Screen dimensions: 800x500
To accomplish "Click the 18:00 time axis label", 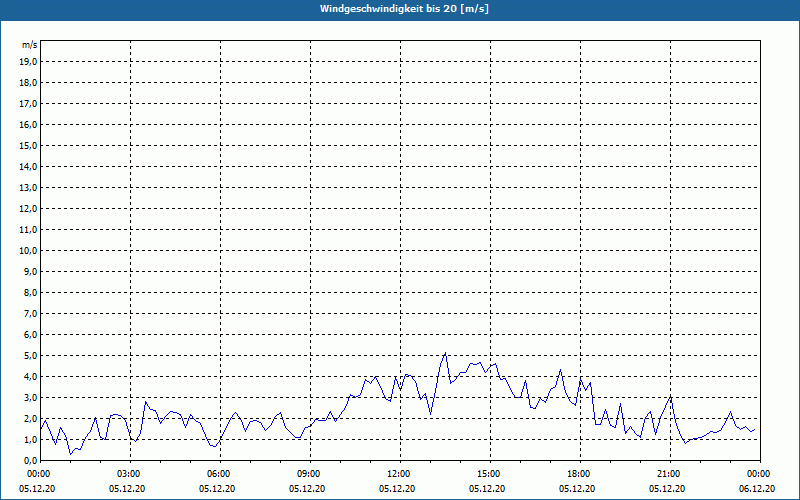I will click(579, 474).
